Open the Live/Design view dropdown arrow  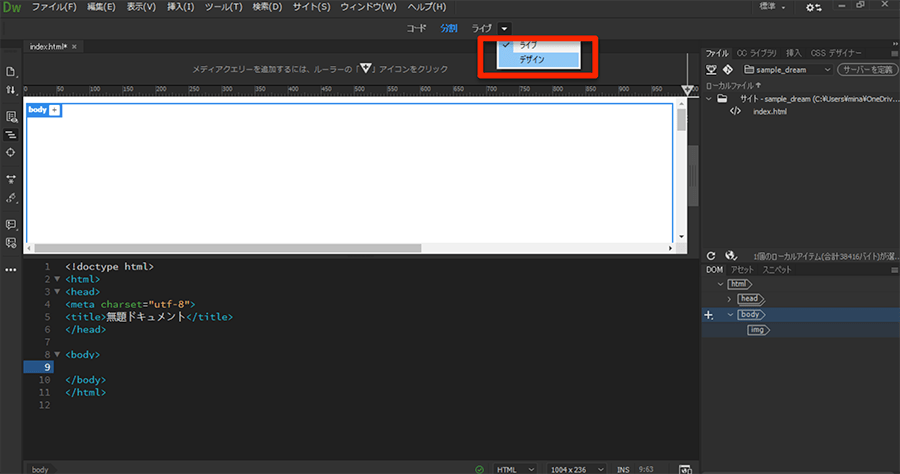click(x=504, y=29)
